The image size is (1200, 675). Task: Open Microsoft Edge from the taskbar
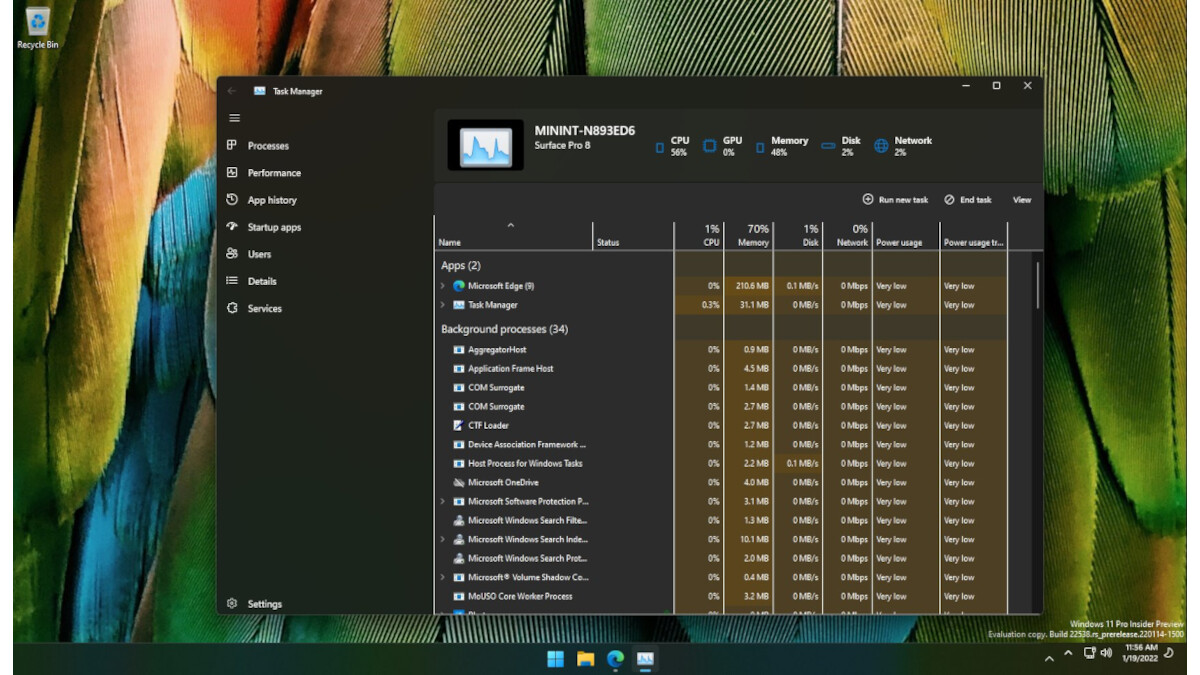[x=617, y=660]
